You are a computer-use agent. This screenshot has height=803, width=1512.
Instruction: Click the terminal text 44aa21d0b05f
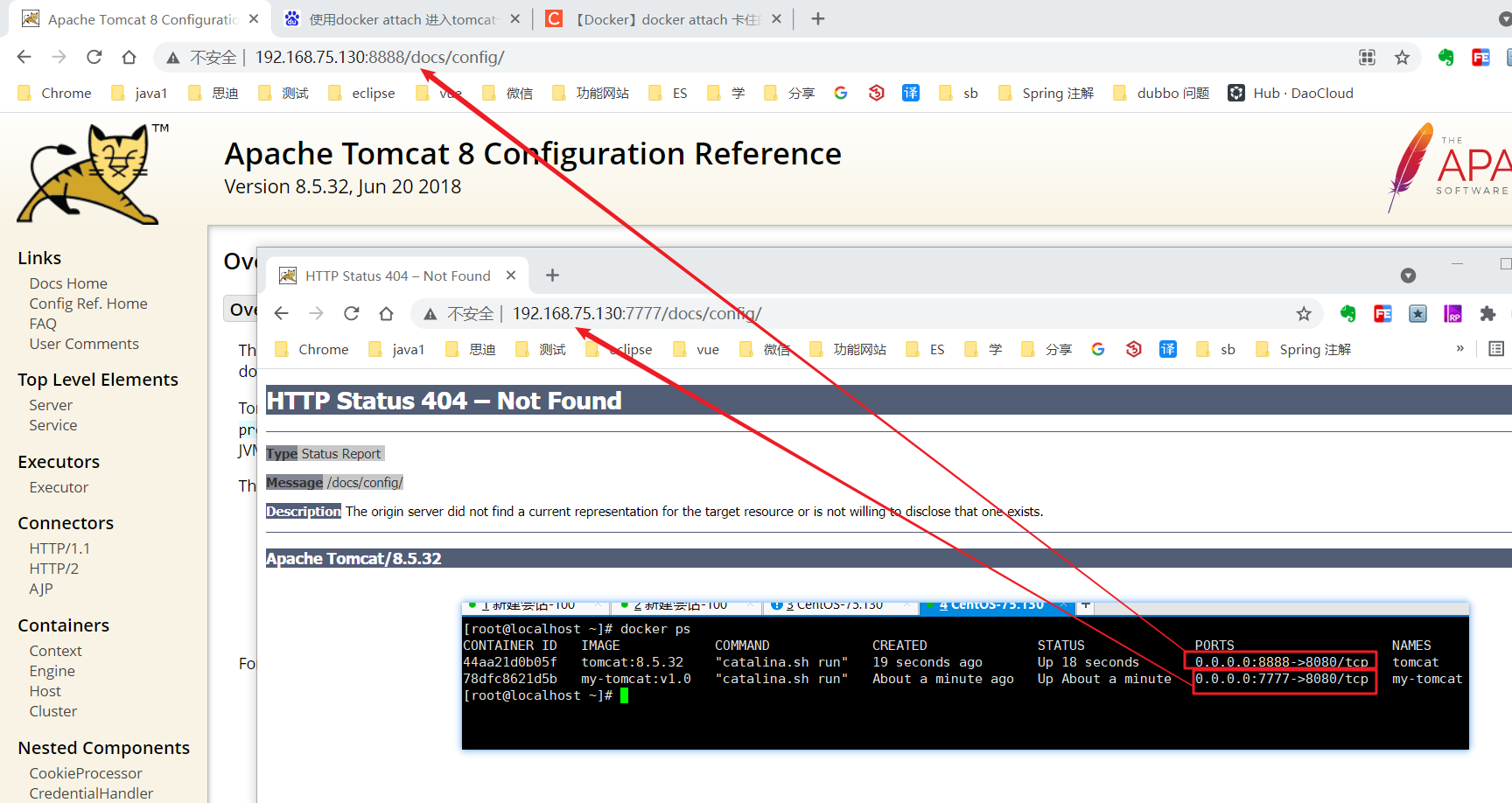click(x=510, y=662)
